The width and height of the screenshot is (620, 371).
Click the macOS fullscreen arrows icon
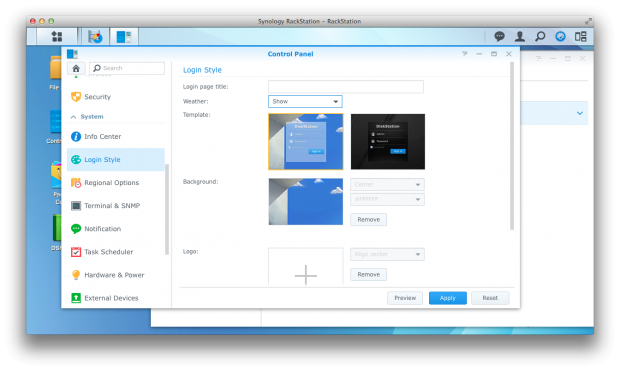(x=588, y=21)
